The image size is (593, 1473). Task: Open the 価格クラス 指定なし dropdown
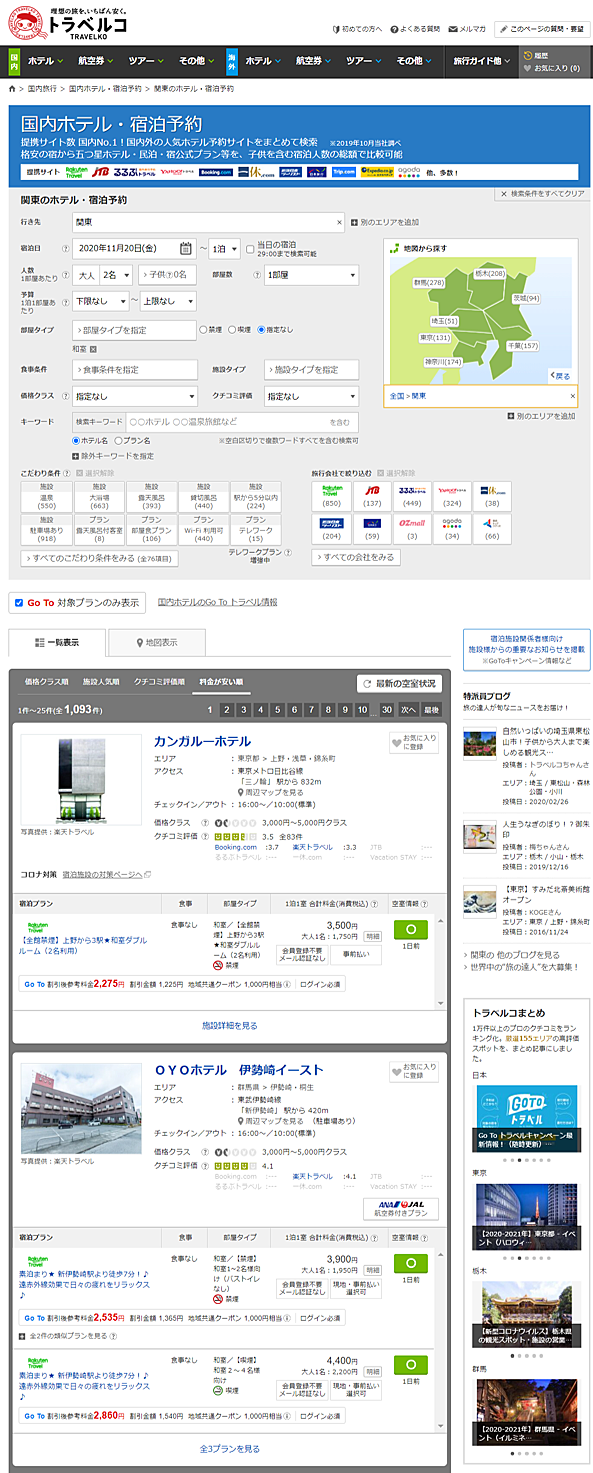click(135, 396)
